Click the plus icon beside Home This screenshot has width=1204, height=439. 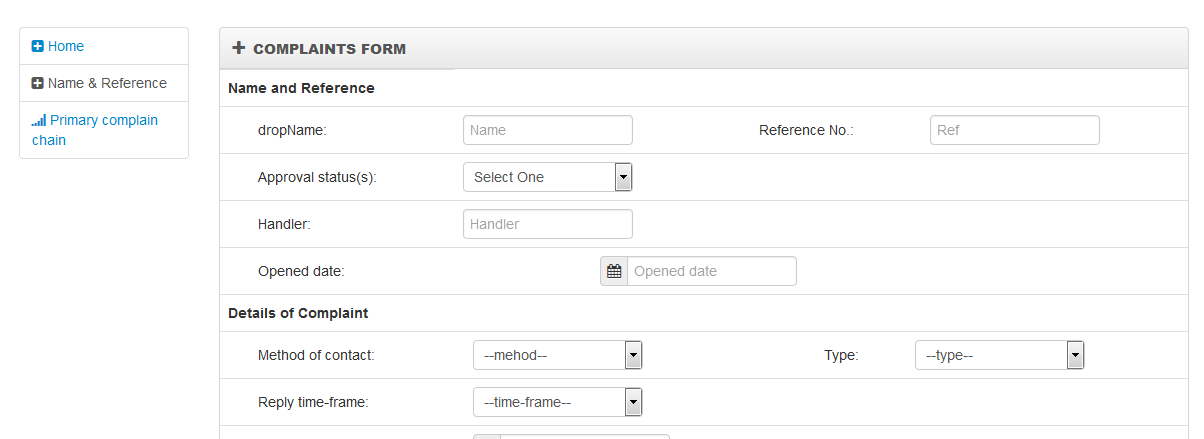pyautogui.click(x=38, y=46)
